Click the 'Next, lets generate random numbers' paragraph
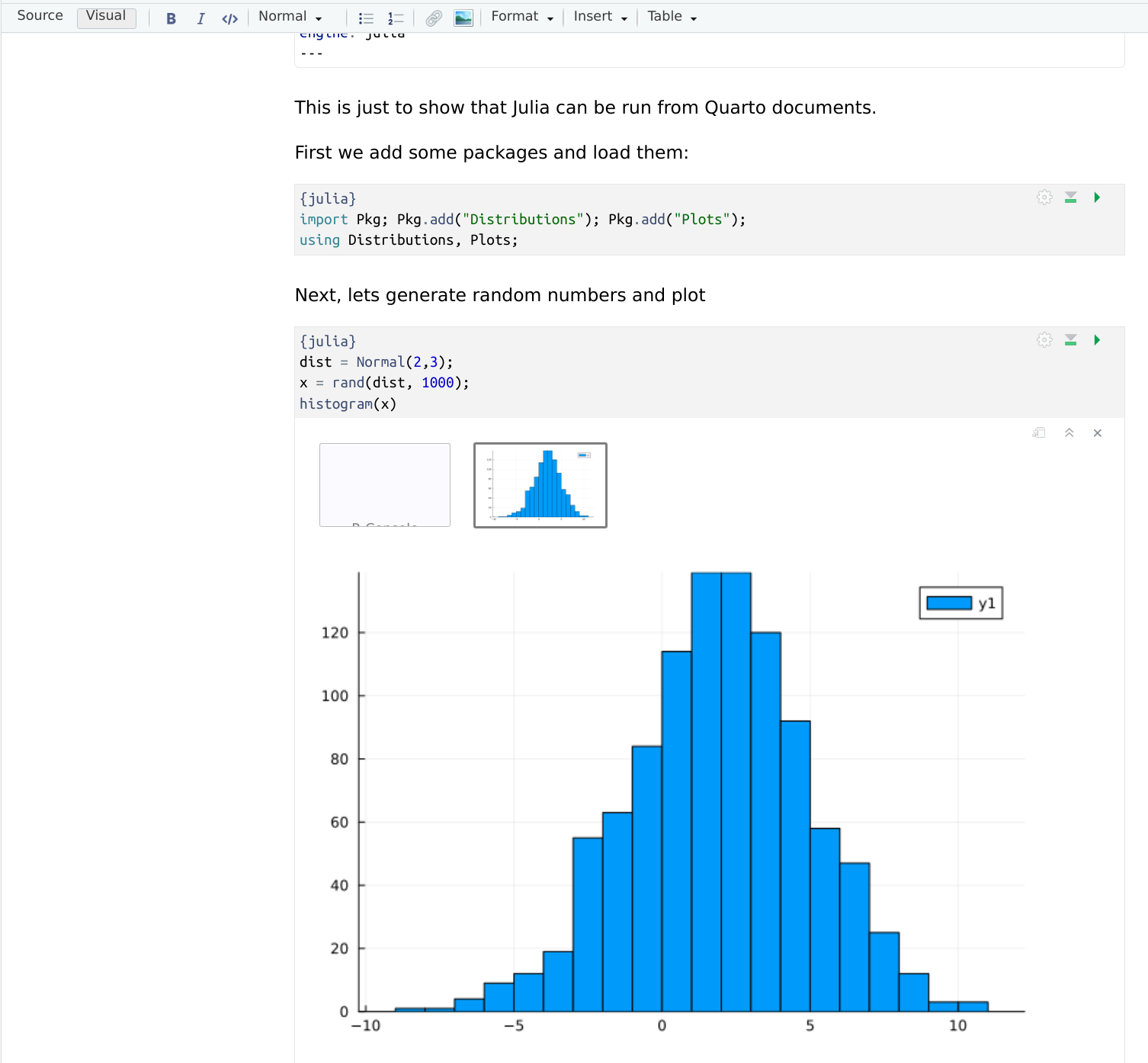The image size is (1148, 1063). point(500,295)
